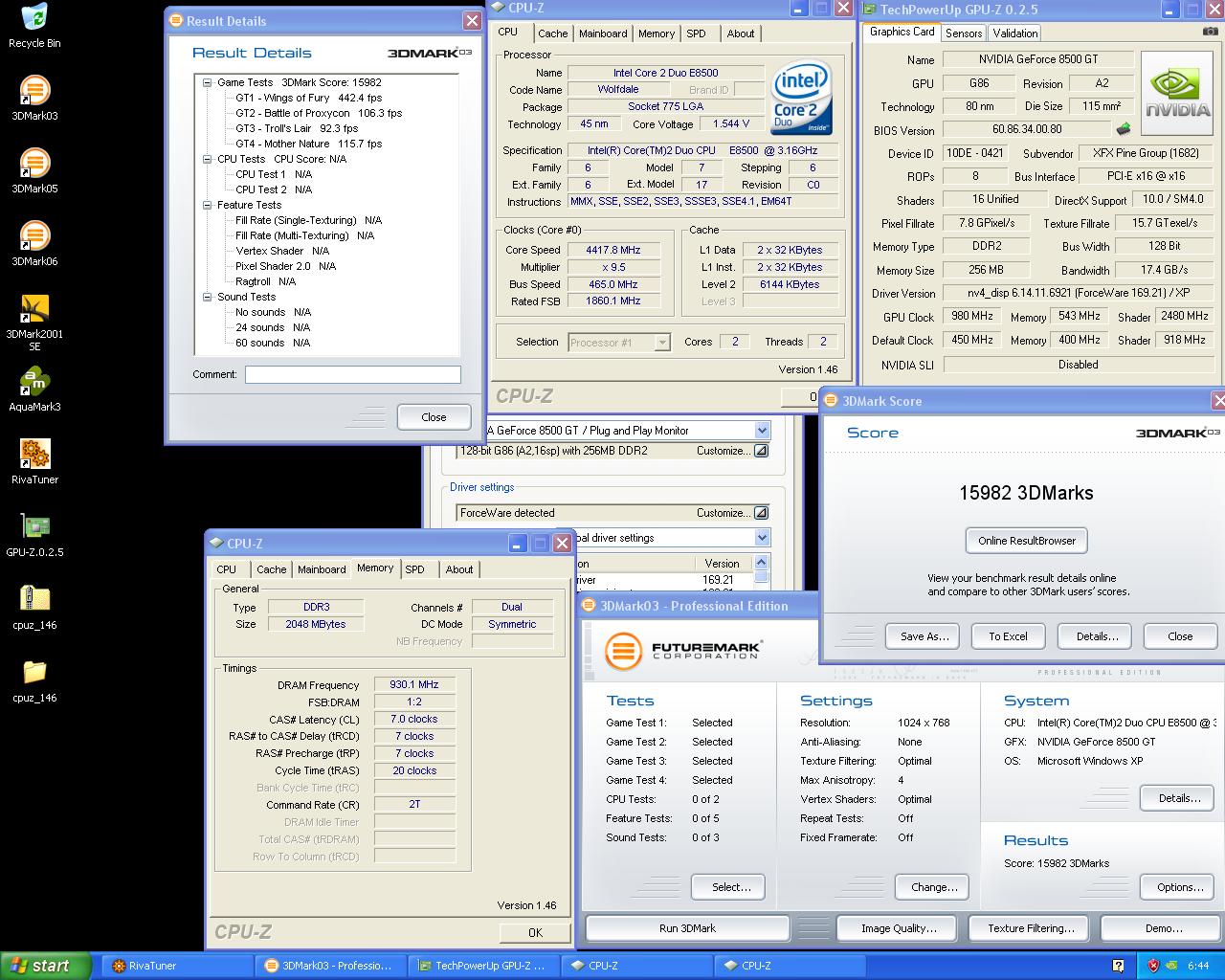Click the help icon in the system tray

click(1118, 966)
